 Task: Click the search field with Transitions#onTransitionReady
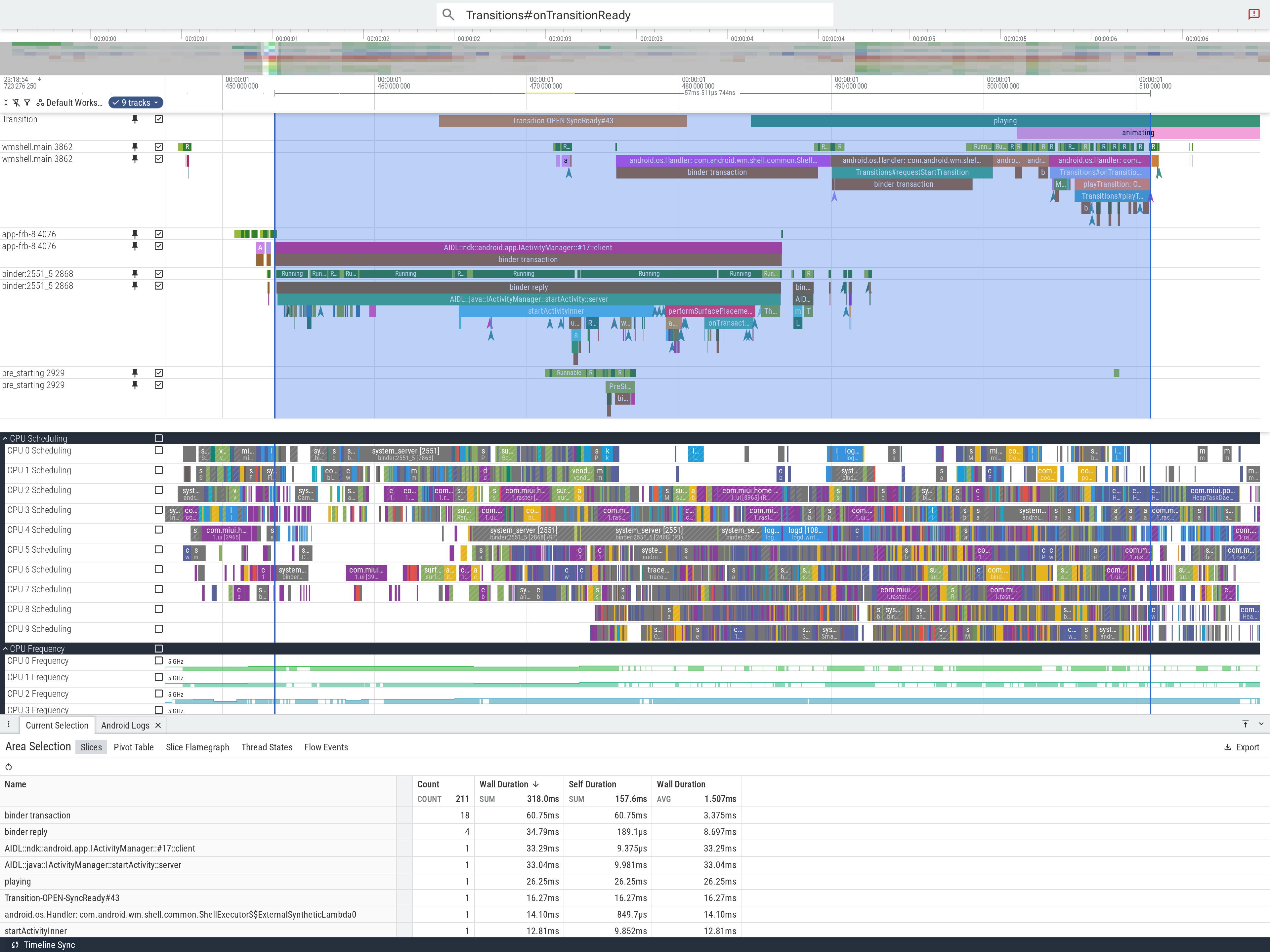tap(634, 15)
